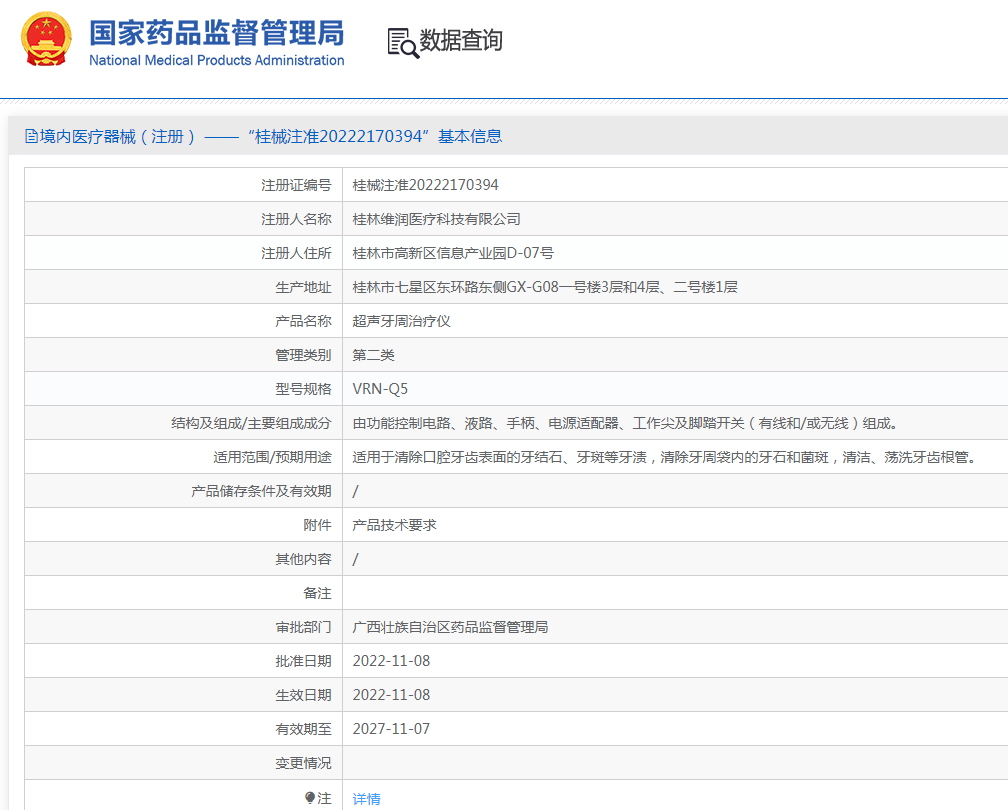
Task: Click the 数据查询 heading text
Action: tap(461, 40)
